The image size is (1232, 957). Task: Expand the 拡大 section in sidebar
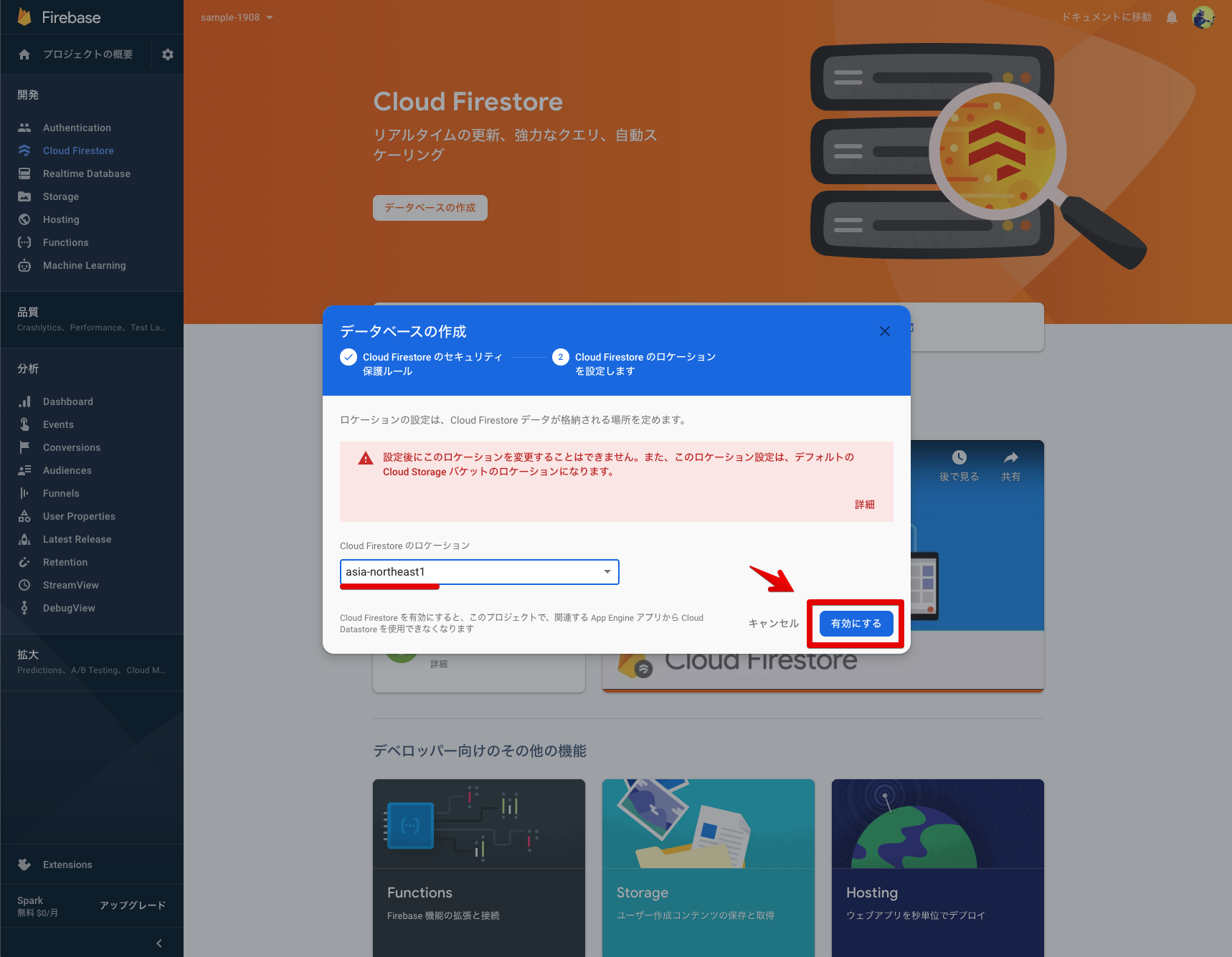click(92, 662)
